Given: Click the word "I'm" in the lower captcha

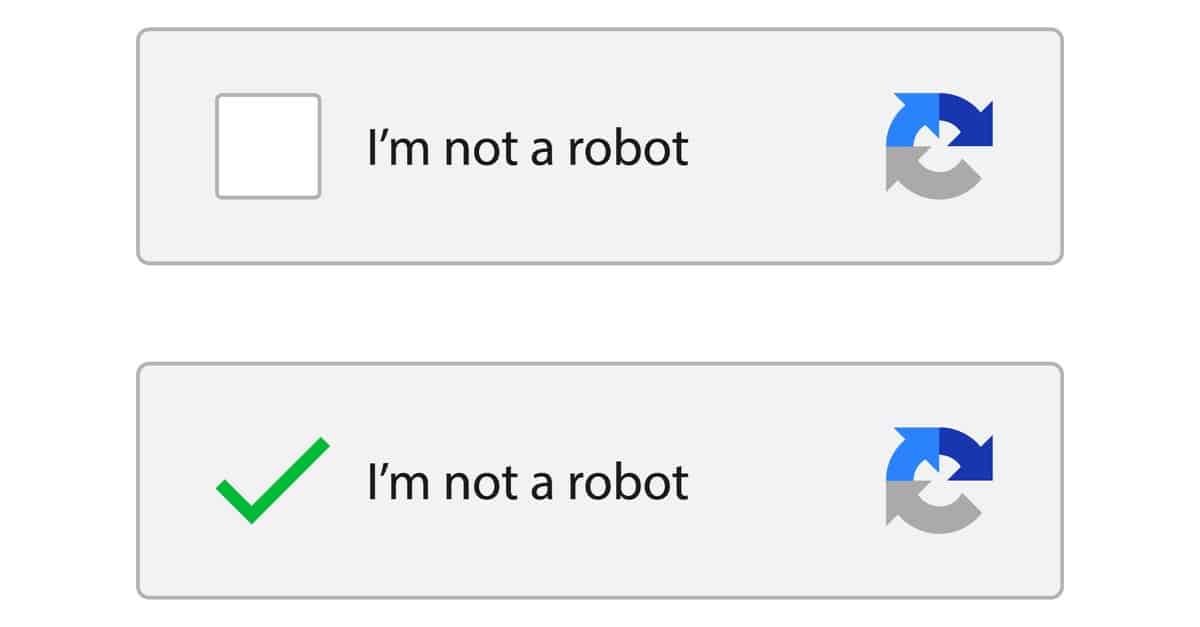Looking at the screenshot, I should click(x=400, y=482).
